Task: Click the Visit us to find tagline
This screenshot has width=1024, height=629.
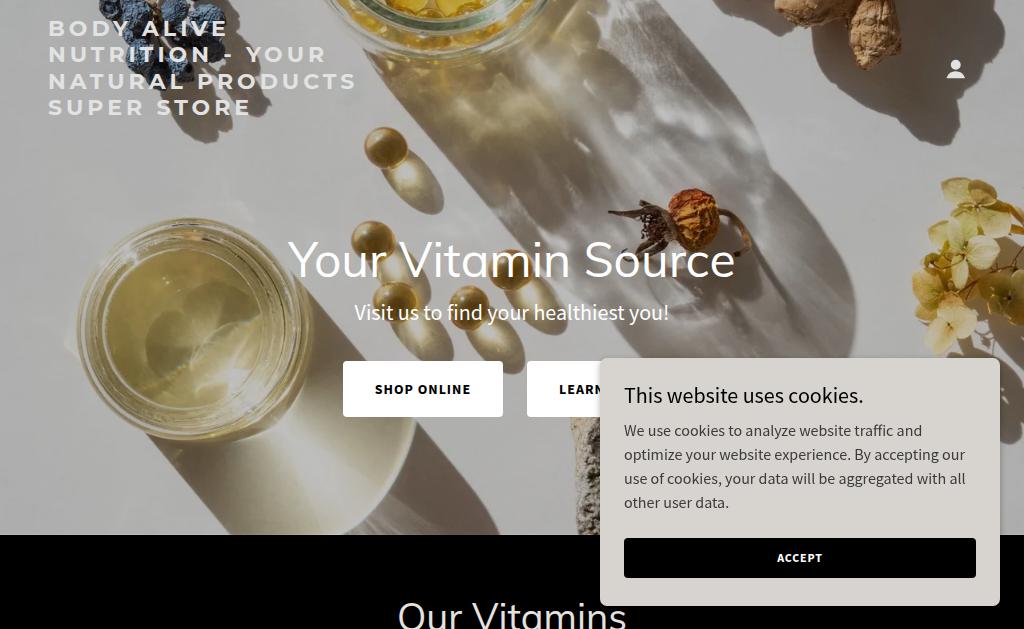Action: (x=511, y=313)
